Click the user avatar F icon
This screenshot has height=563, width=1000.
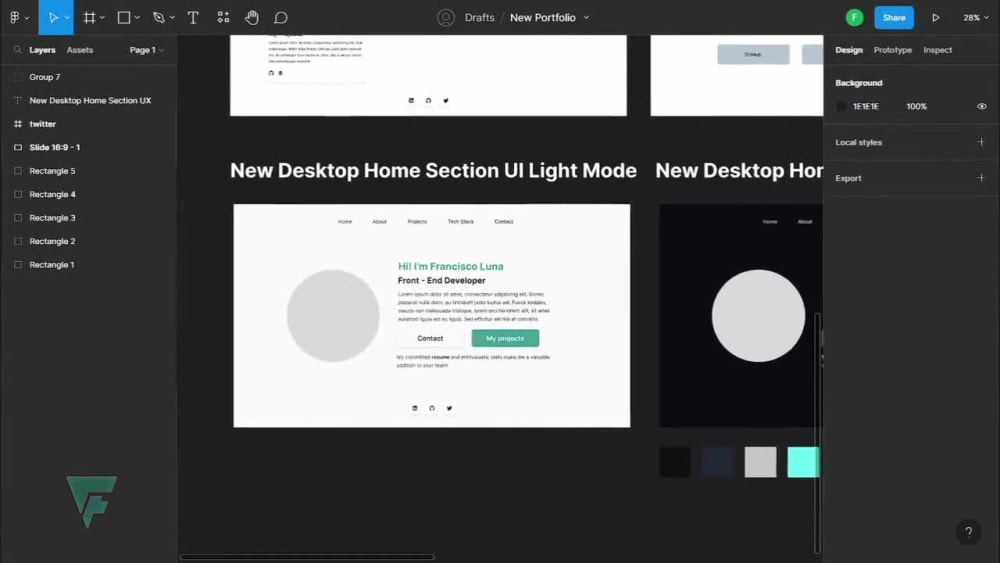(854, 18)
